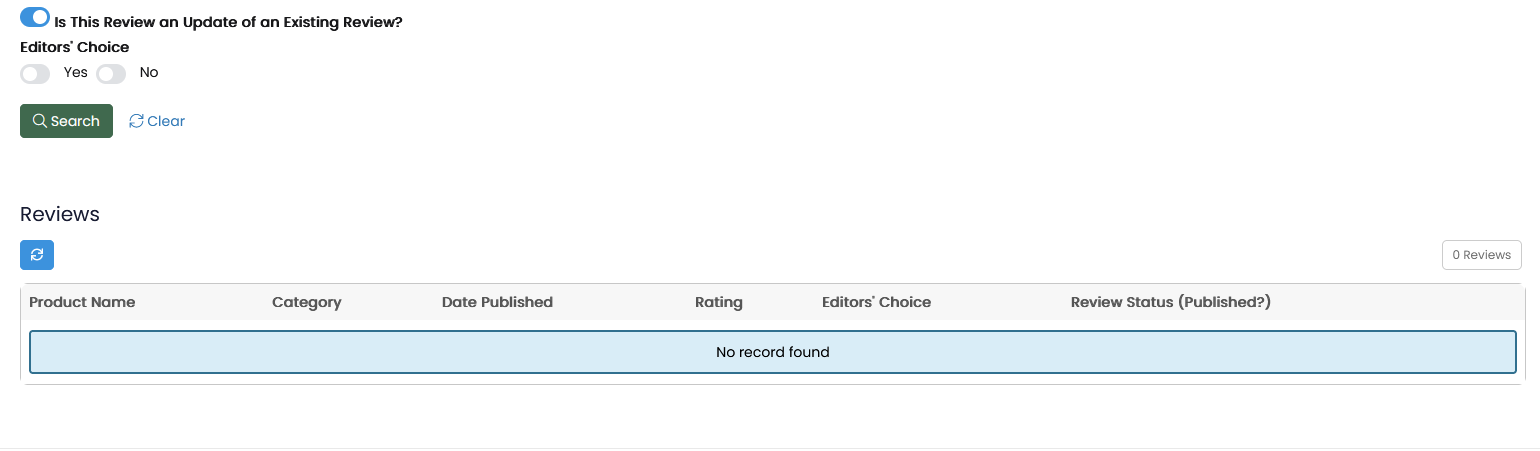Click the No label under Editors' Choice
Image resolution: width=1540 pixels, height=451 pixels.
(149, 72)
